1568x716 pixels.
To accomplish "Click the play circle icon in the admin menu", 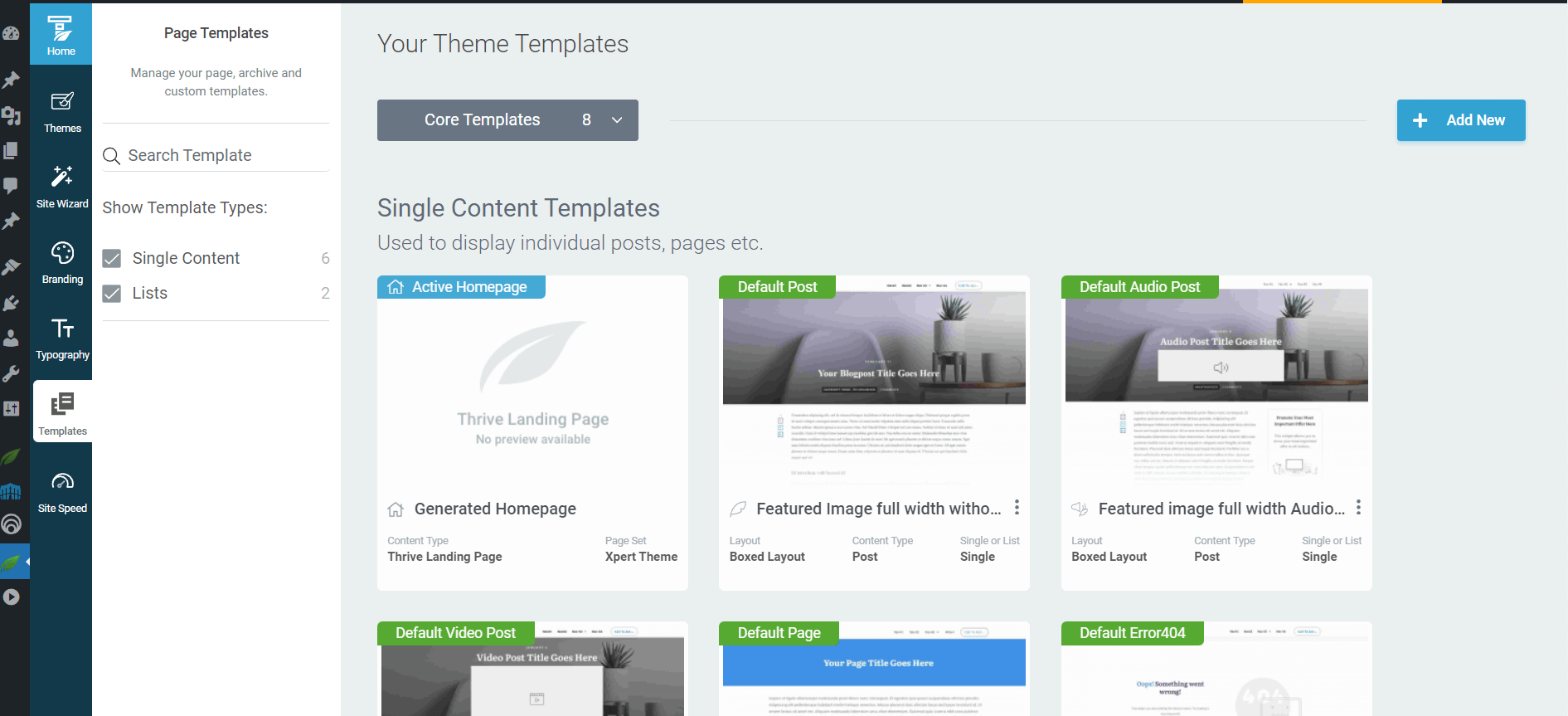I will click(11, 597).
